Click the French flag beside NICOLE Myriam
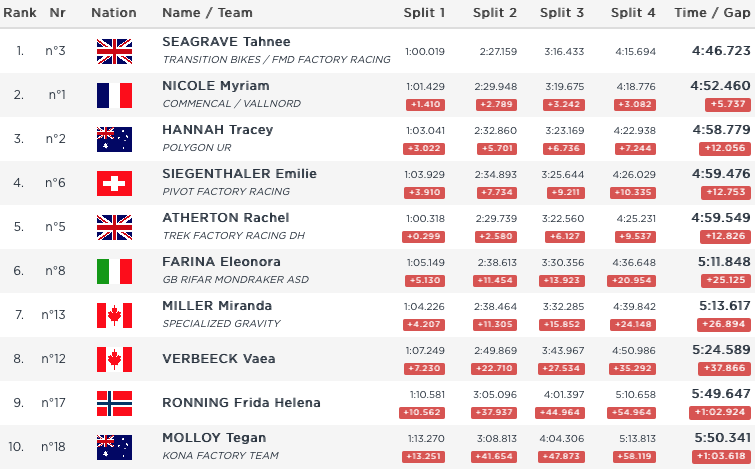The width and height of the screenshot is (755, 470). coord(114,95)
